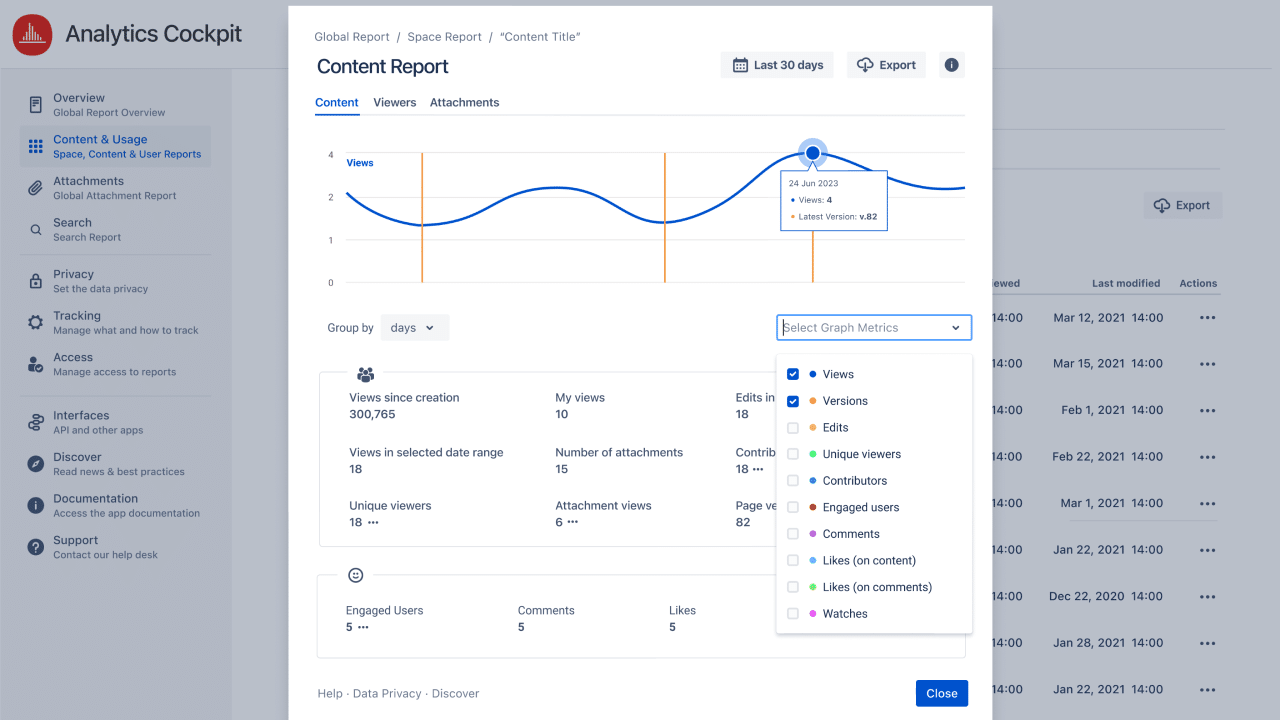Disable the Versions metric checkbox
Viewport: 1280px width, 720px height.
[793, 400]
